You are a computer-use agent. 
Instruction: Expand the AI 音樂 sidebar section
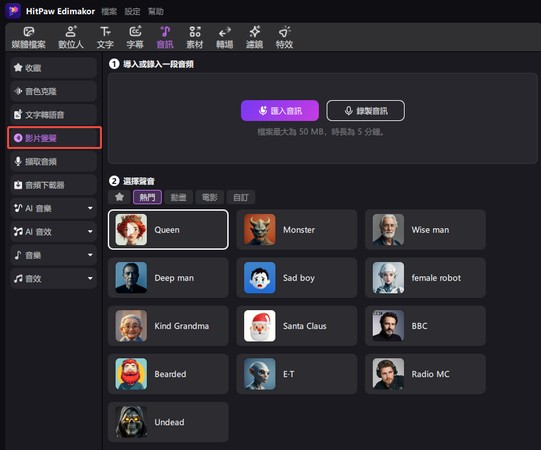(53, 208)
